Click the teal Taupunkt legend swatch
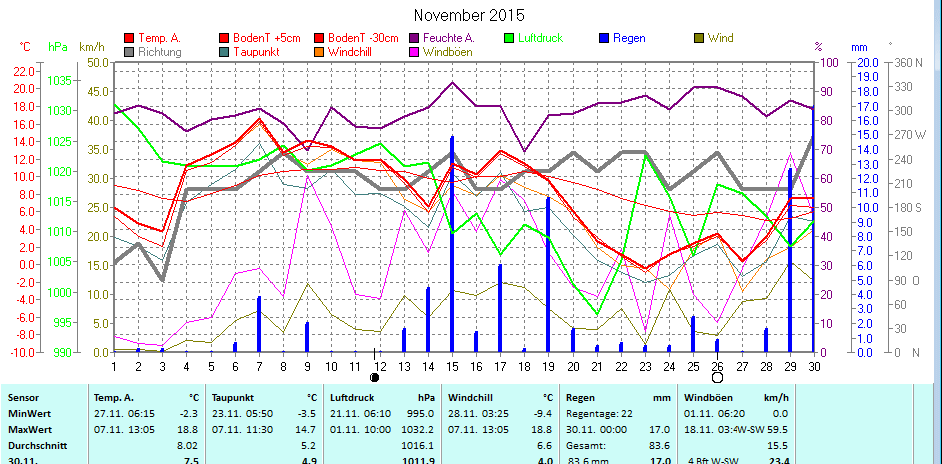The width and height of the screenshot is (942, 464). coord(225,52)
